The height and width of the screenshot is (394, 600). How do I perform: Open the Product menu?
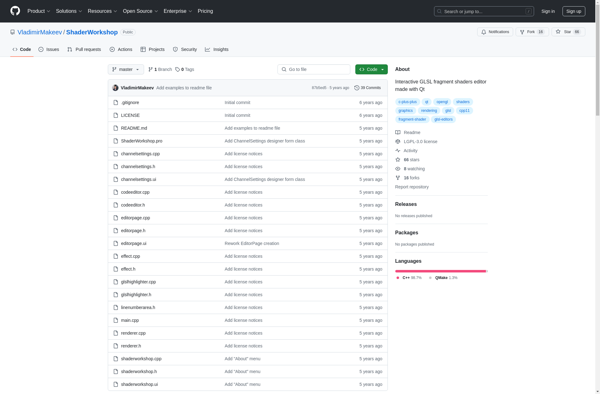tap(38, 11)
